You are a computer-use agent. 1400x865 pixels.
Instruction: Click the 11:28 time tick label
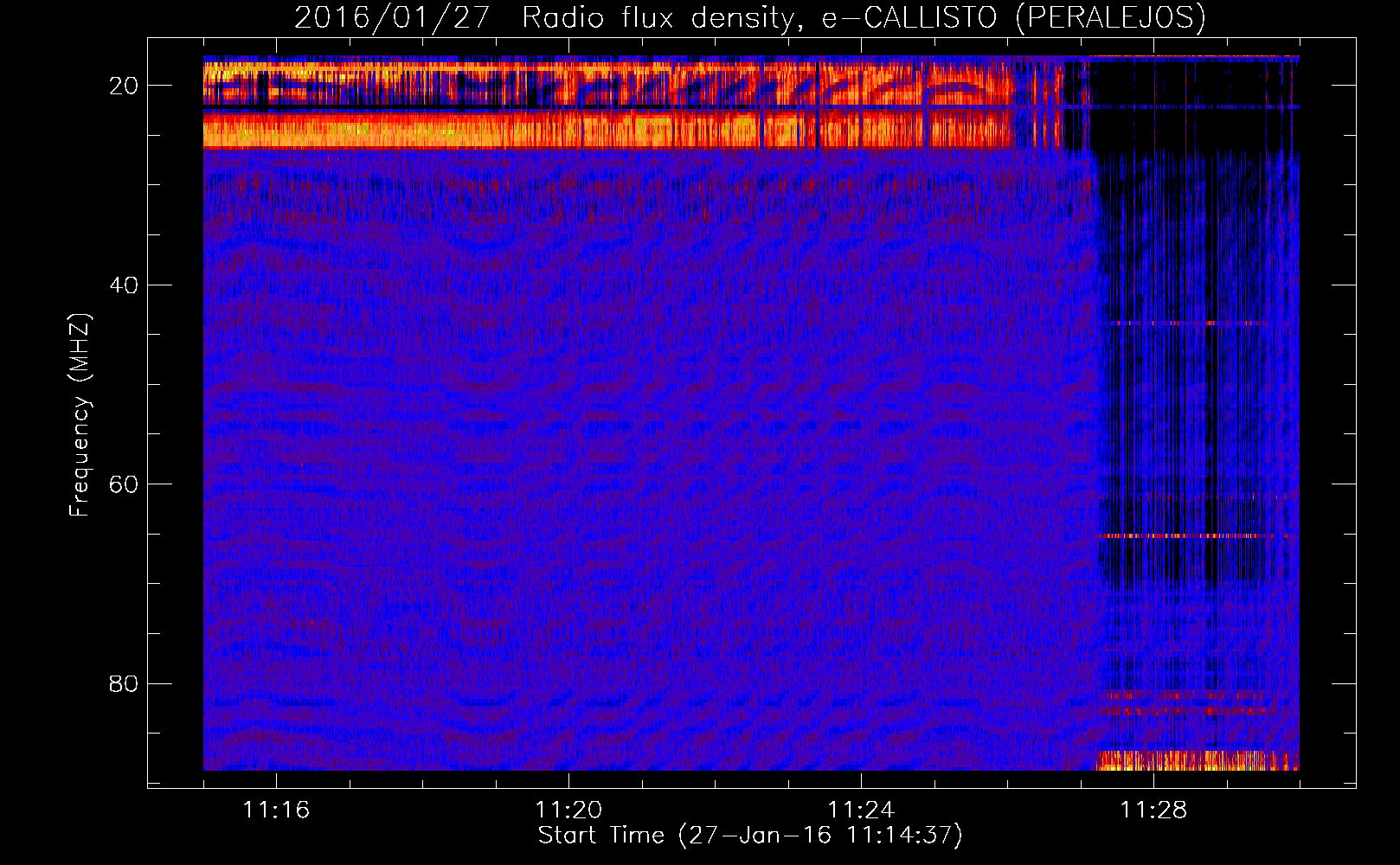1153,810
